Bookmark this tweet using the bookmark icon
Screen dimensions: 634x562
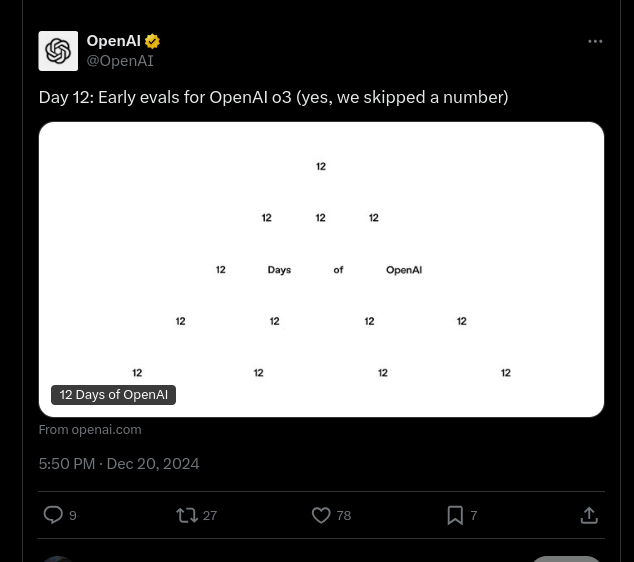tap(455, 515)
